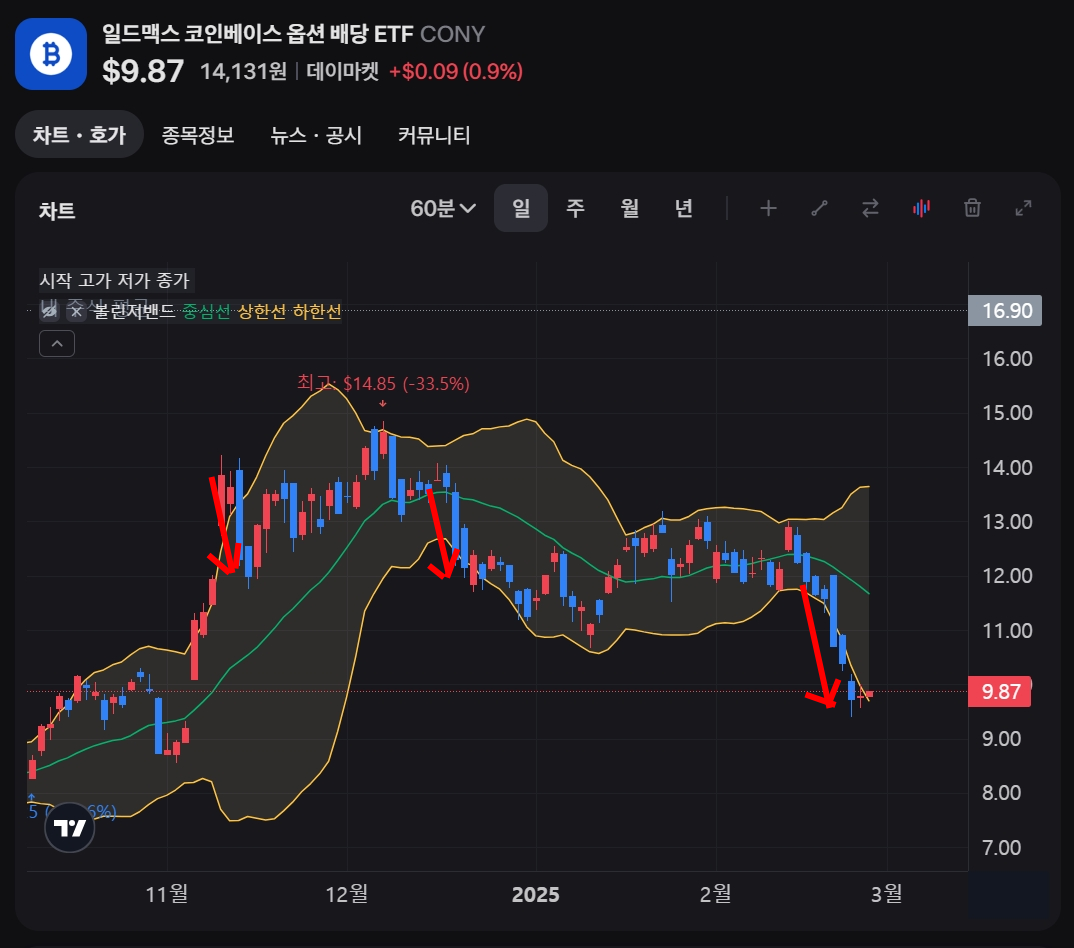1074x948 pixels.
Task: Select the 주 weekly interval
Action: 575,208
